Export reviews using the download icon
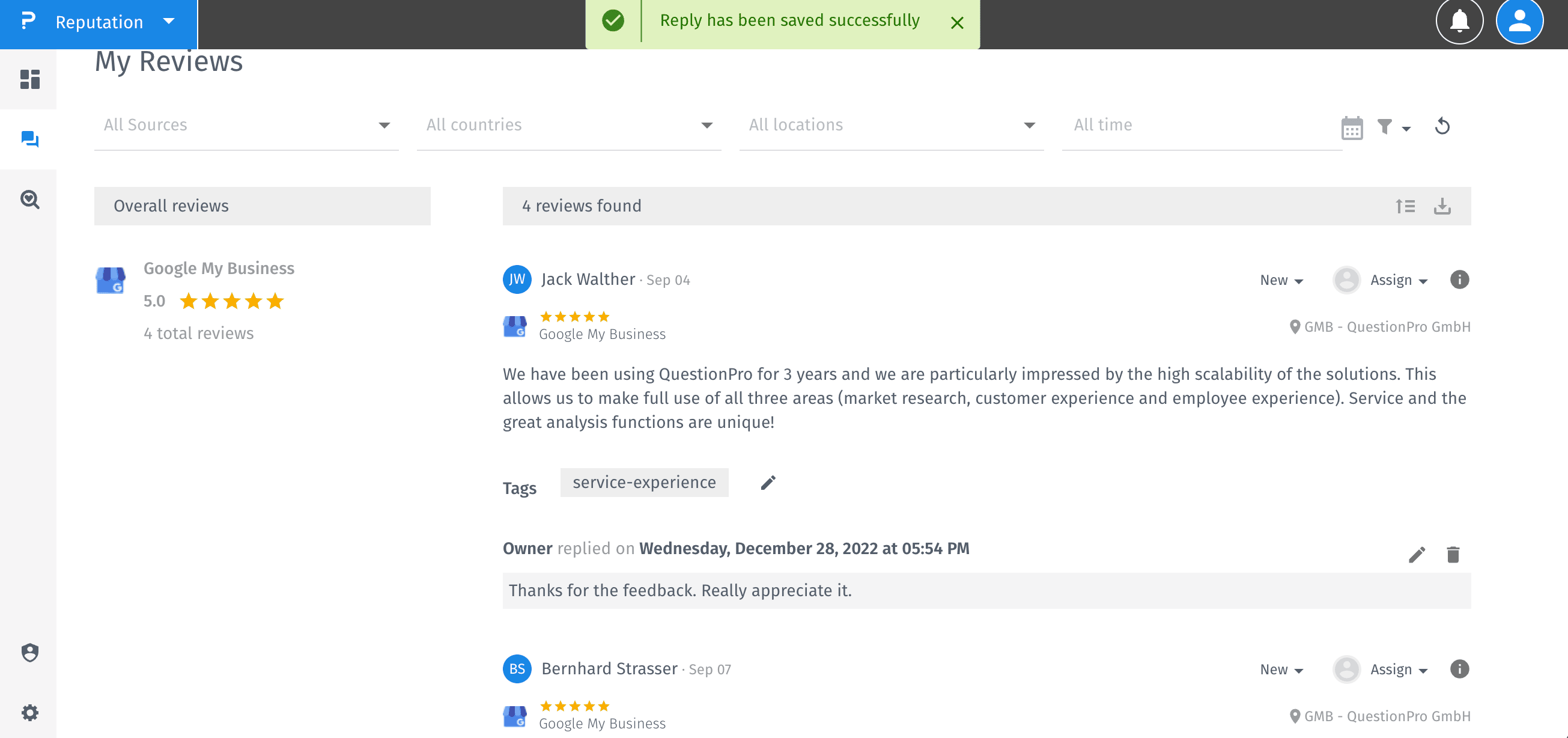 point(1443,206)
